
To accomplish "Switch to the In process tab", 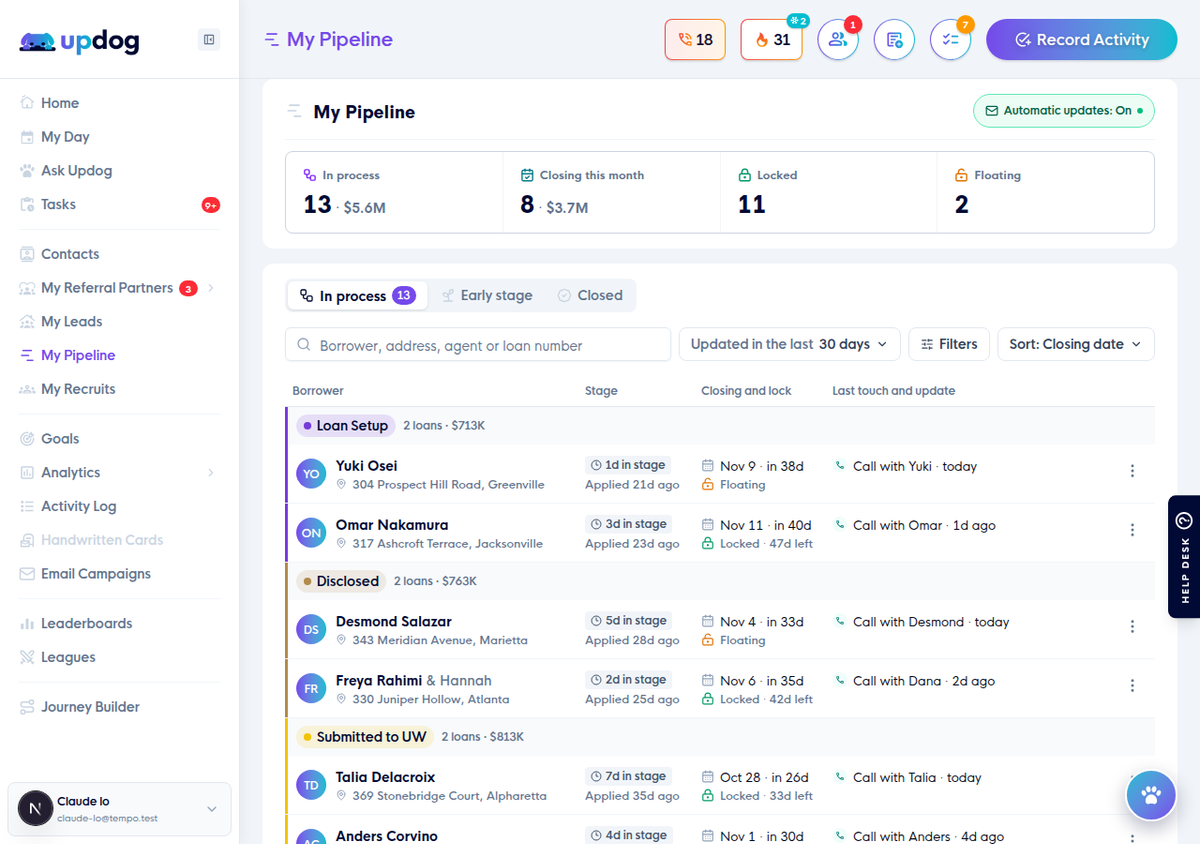I will pos(357,296).
